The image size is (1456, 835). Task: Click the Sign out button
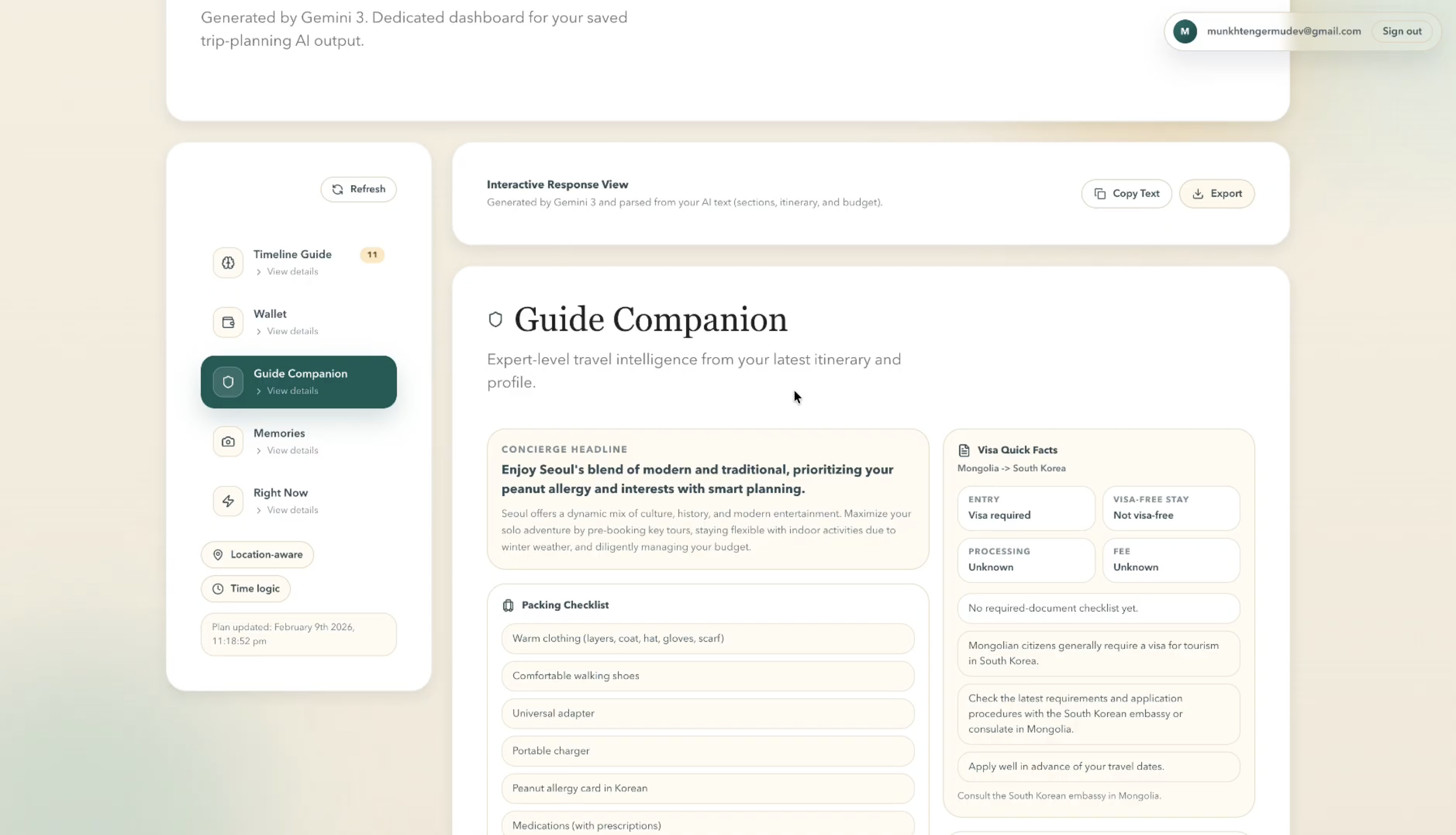coord(1402,31)
